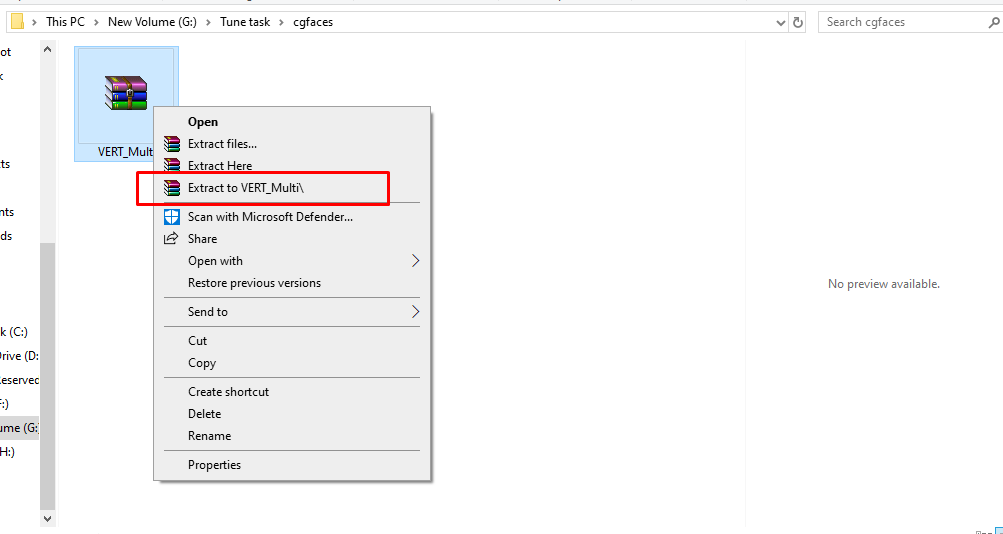Click the Share arrow icon
The image size is (1003, 534).
coord(171,239)
